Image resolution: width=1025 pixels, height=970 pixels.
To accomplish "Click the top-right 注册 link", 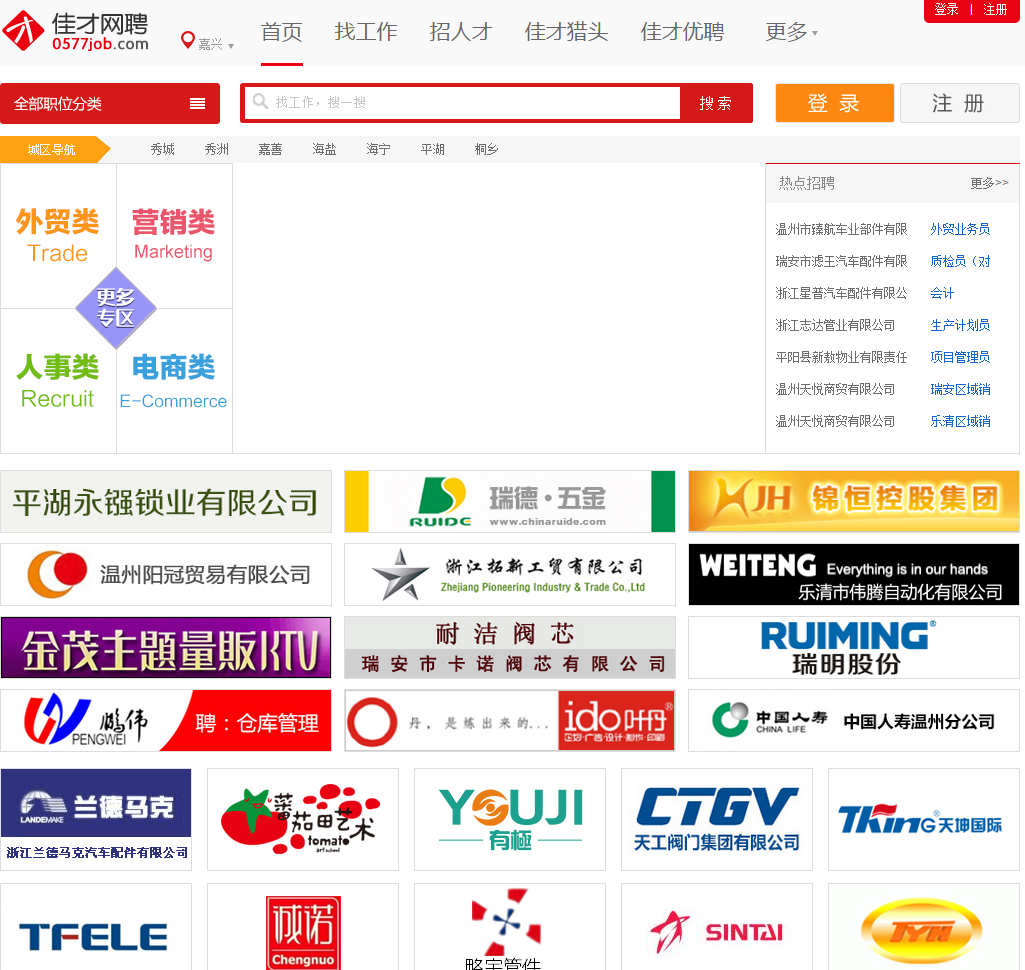I will tap(995, 9).
